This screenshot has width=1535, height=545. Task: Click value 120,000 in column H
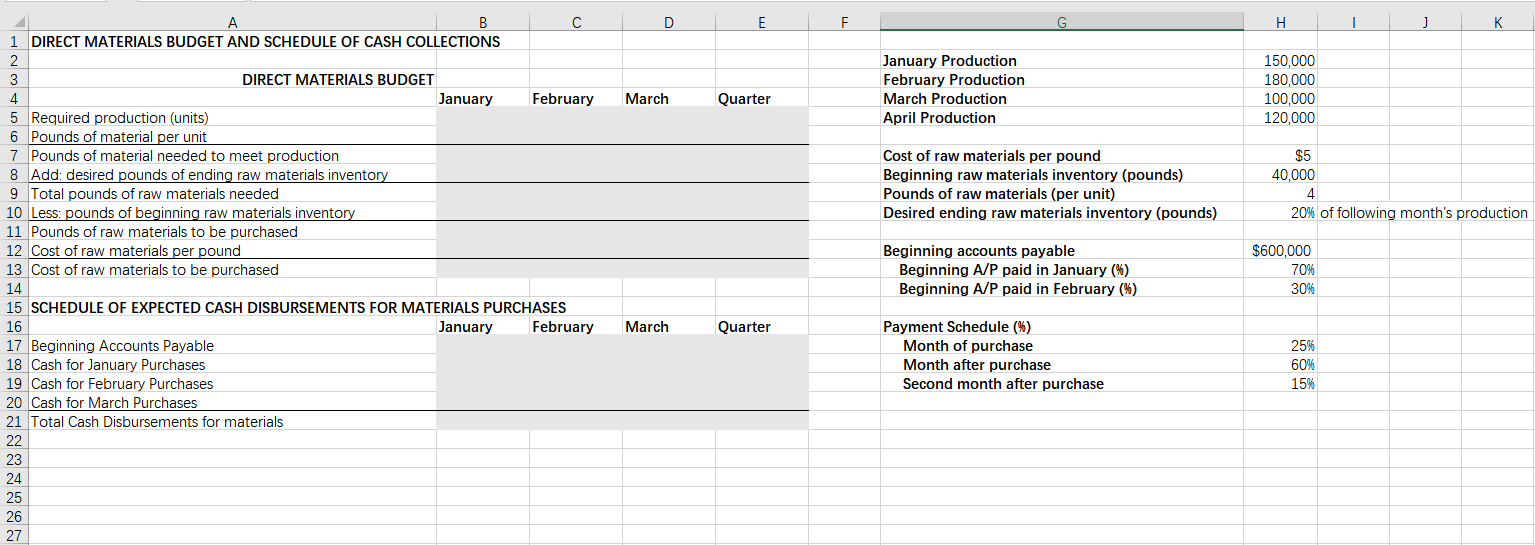pos(1289,118)
